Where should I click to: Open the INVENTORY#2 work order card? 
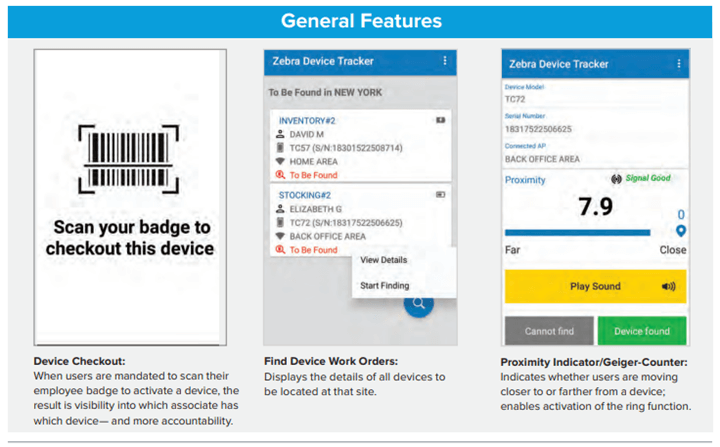(360, 146)
